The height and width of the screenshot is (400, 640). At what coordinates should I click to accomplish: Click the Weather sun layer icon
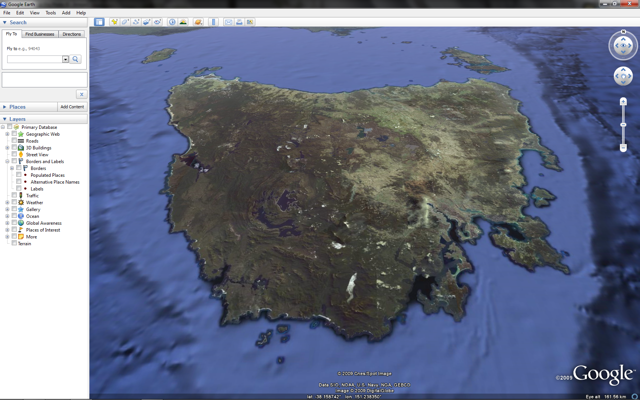(x=21, y=202)
